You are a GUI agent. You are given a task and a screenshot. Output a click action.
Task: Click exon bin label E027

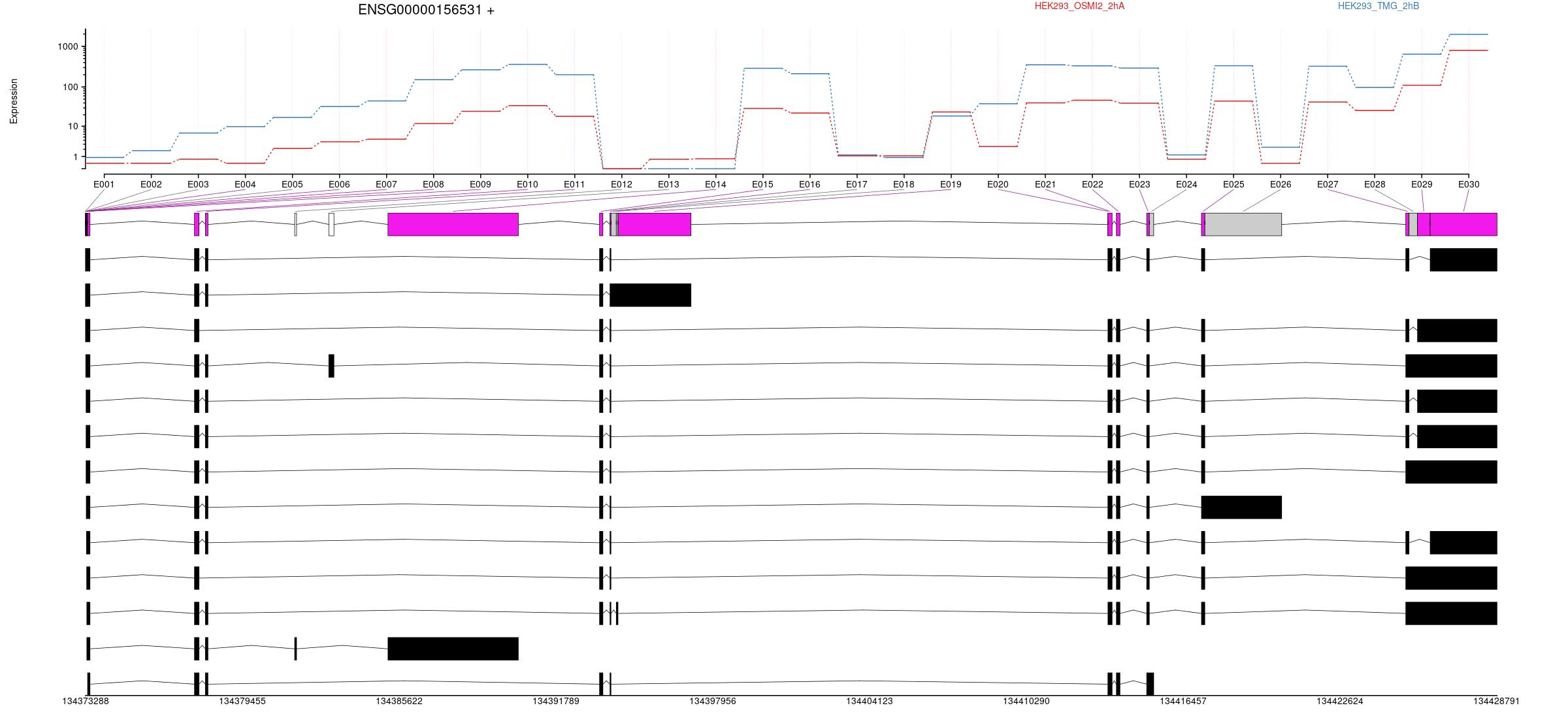tap(1328, 184)
